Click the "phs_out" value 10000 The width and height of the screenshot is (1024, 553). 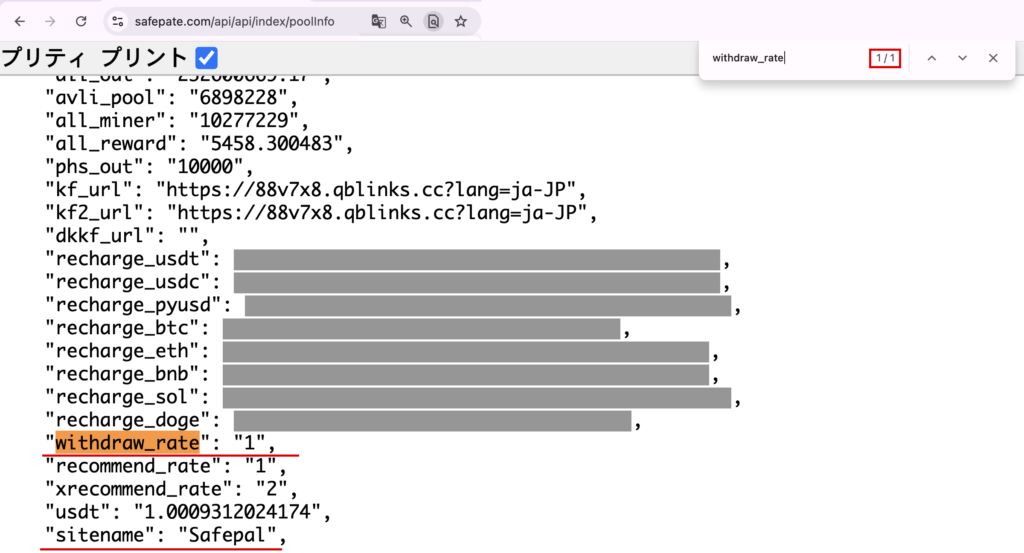205,167
